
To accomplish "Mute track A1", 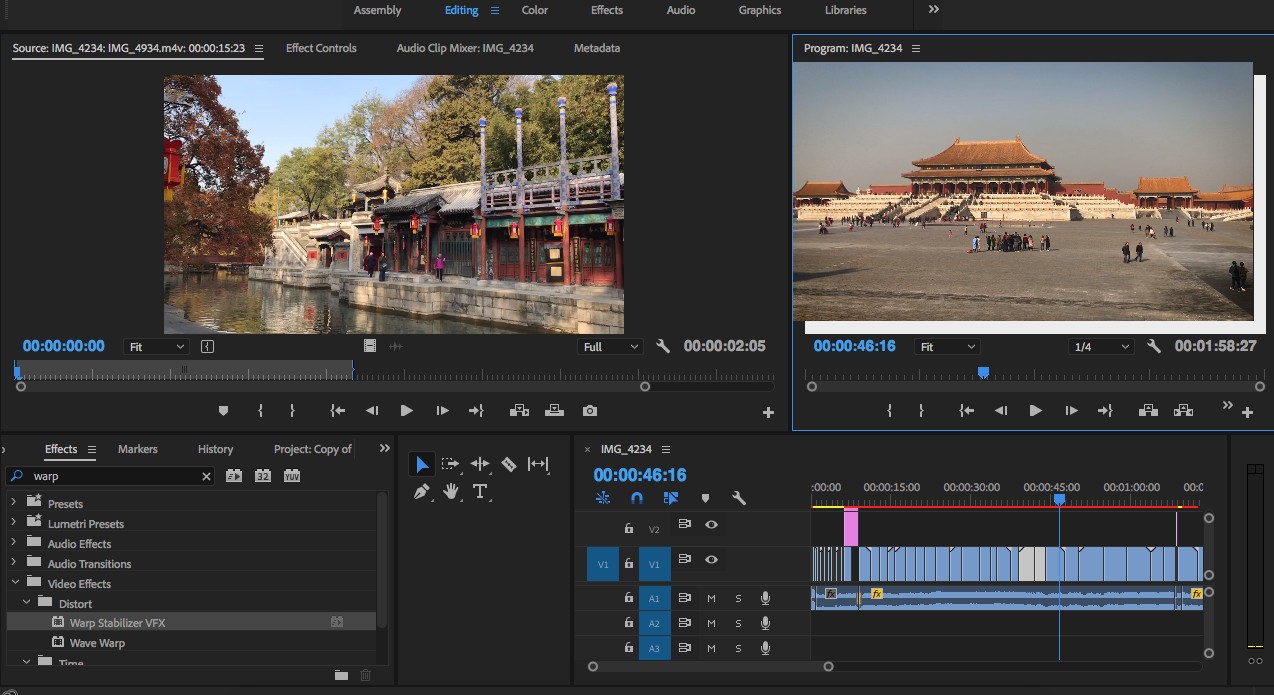I will 711,598.
